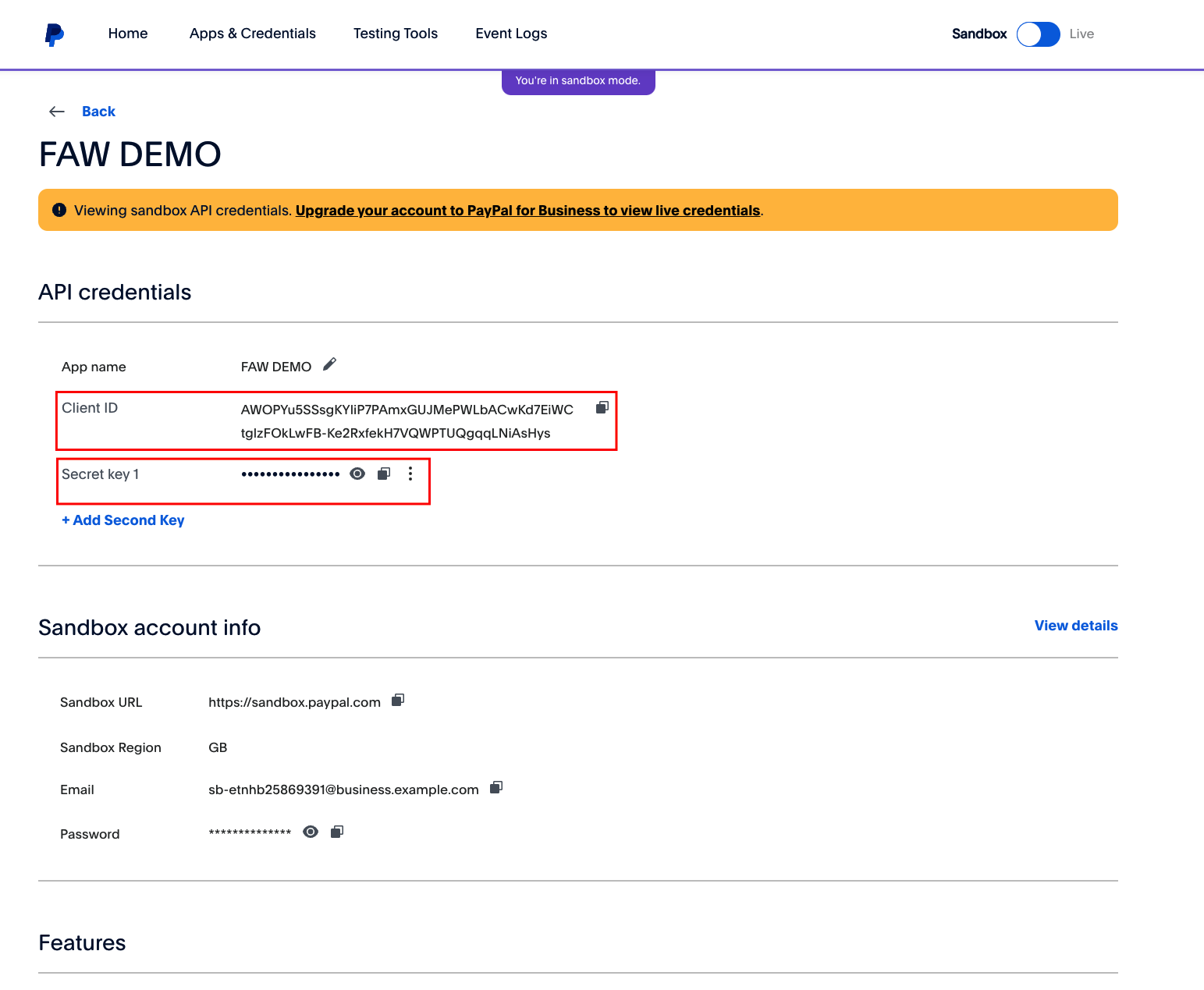Screen dimensions: 1204x990
Task: Click the pencil icon to edit app name
Action: point(329,364)
